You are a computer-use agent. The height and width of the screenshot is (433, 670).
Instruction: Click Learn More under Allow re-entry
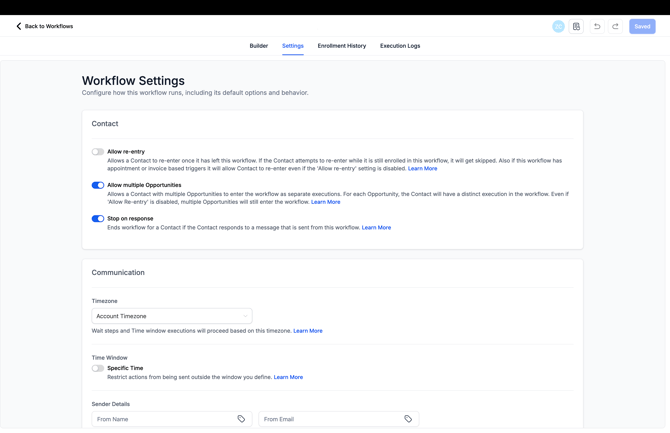[422, 169]
